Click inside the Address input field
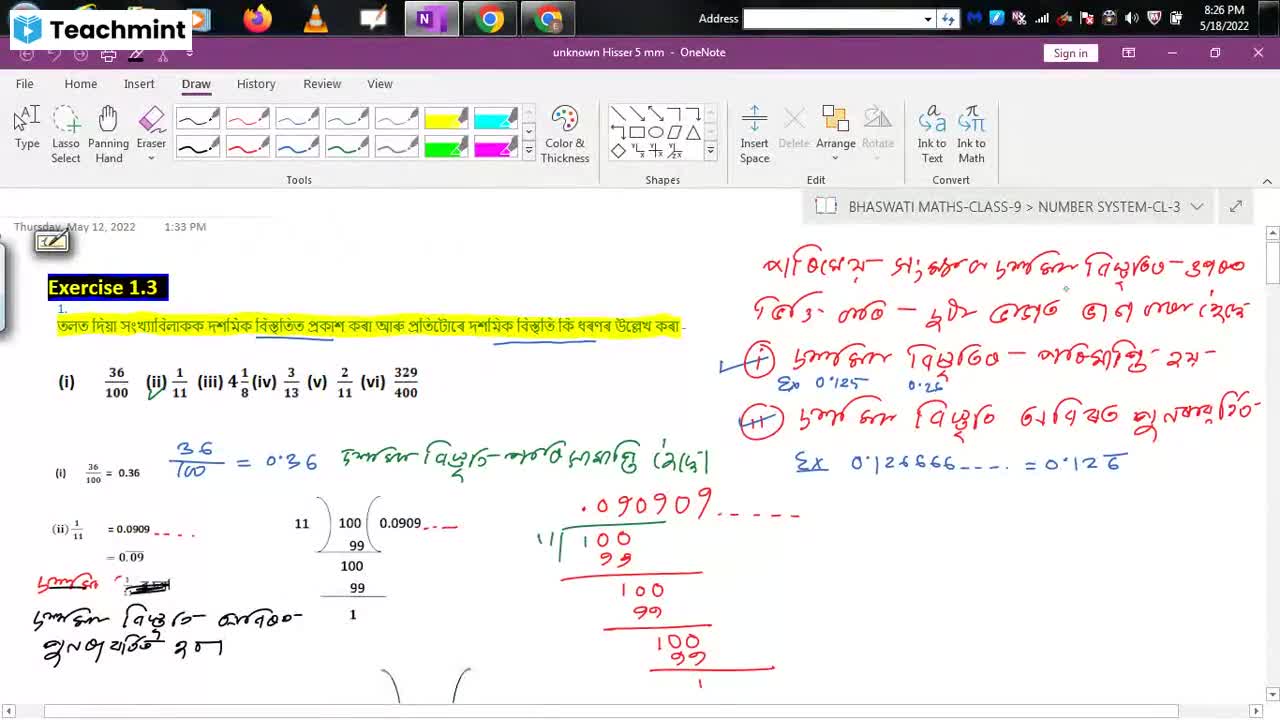Image resolution: width=1280 pixels, height=720 pixels. 835,18
